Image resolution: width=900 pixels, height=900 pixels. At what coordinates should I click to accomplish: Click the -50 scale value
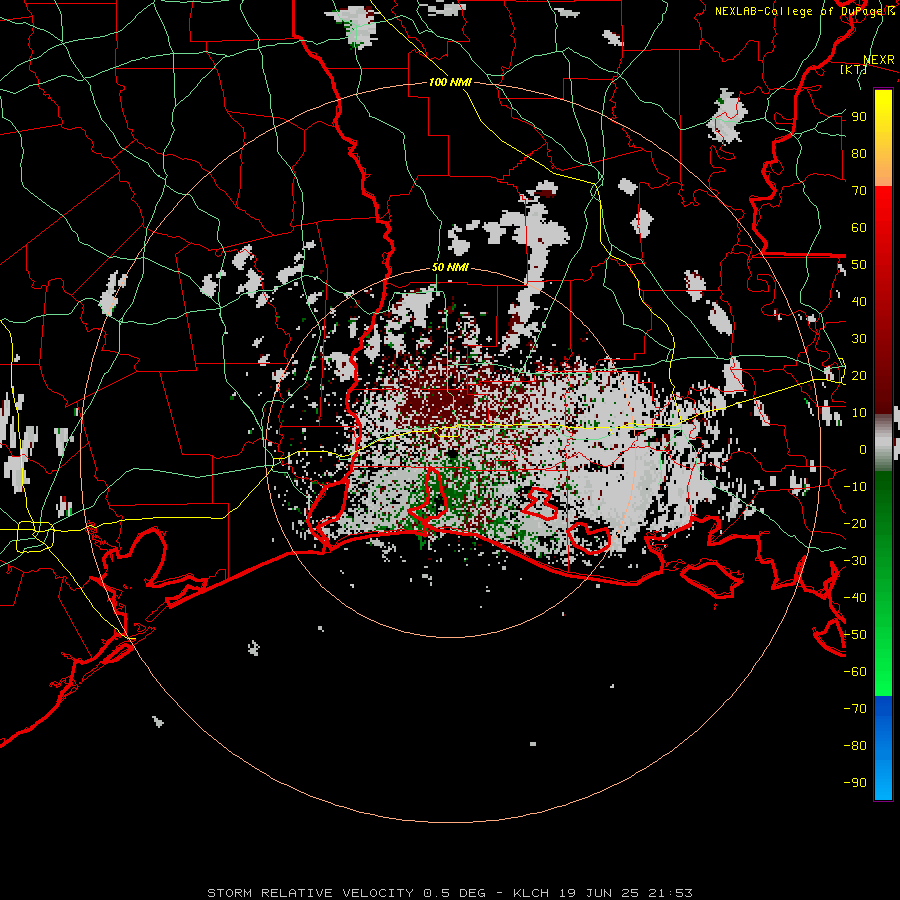855,635
